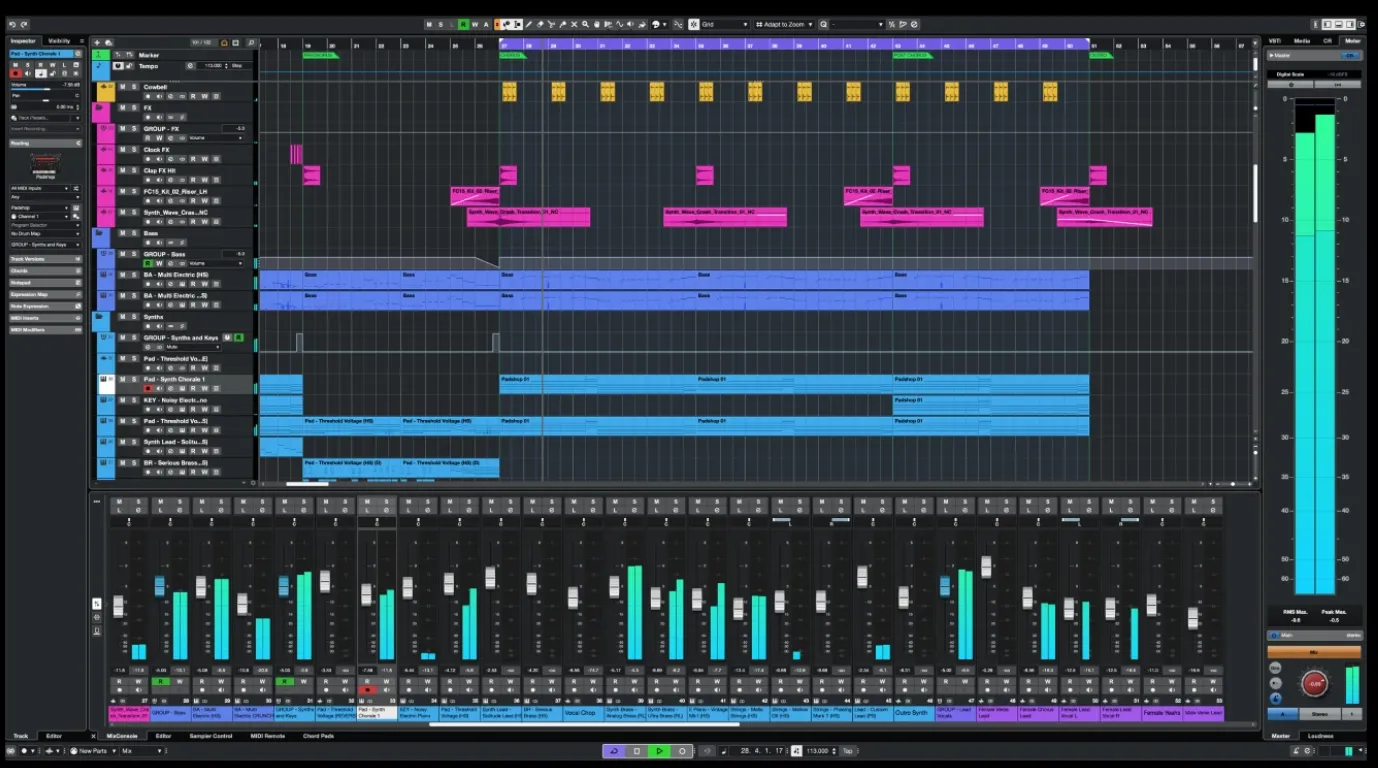The height and width of the screenshot is (768, 1378).
Task: Toggle global M mute button in toolbar
Action: pyautogui.click(x=429, y=24)
